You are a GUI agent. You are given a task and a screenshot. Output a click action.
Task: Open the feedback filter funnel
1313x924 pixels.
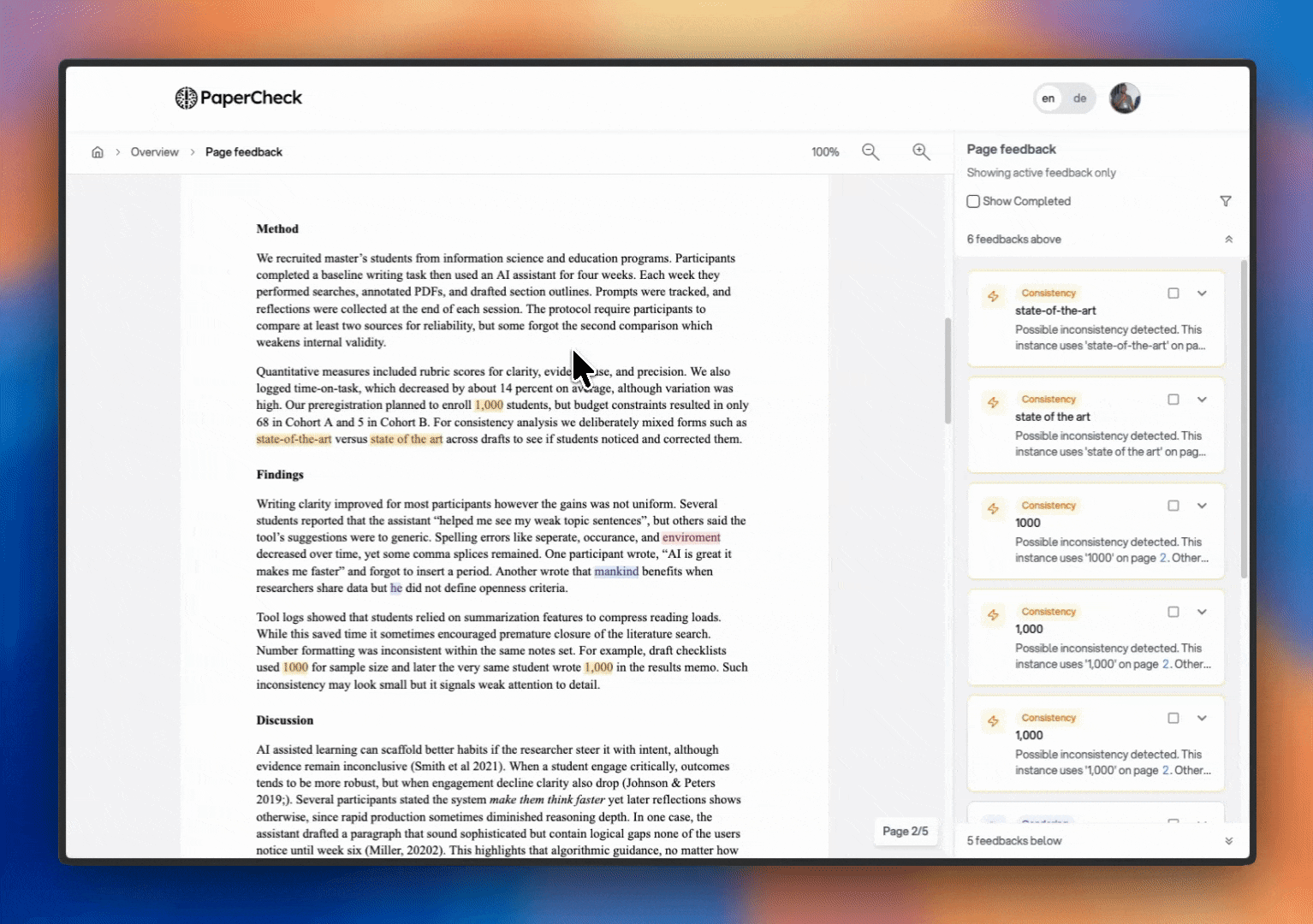point(1226,201)
